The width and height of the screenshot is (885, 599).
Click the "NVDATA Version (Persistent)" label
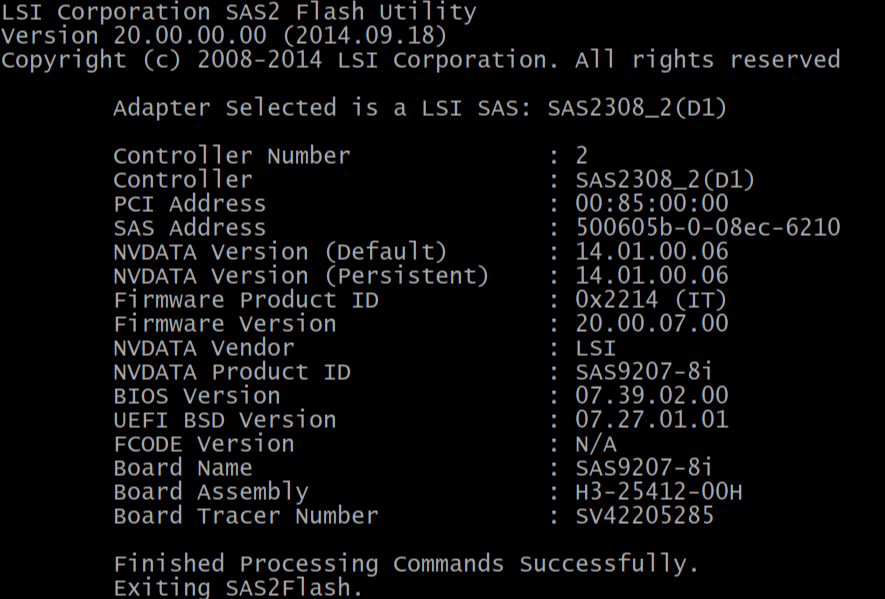(x=301, y=276)
